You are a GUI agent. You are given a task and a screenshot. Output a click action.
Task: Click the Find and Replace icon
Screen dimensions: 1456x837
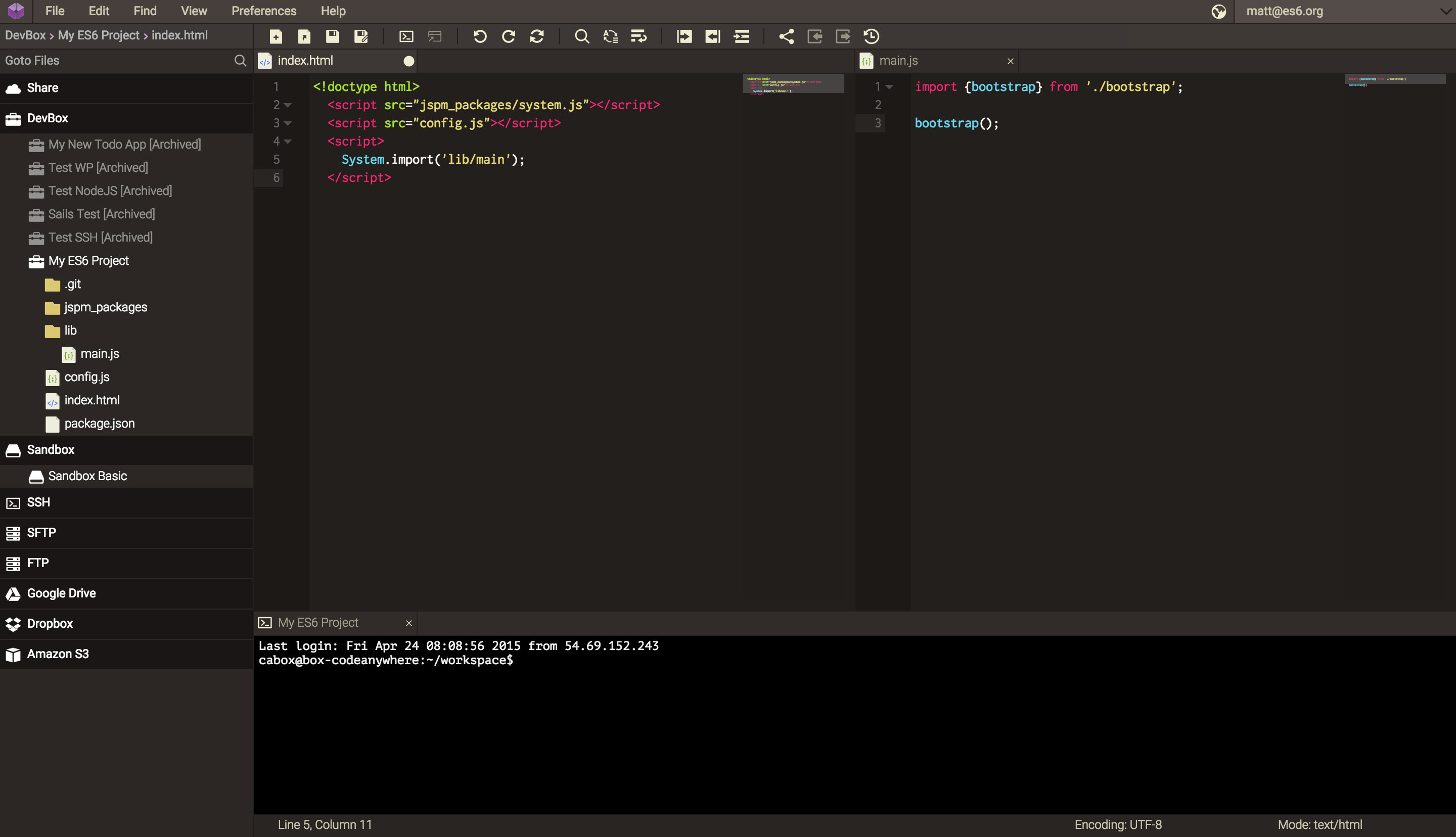(x=610, y=37)
